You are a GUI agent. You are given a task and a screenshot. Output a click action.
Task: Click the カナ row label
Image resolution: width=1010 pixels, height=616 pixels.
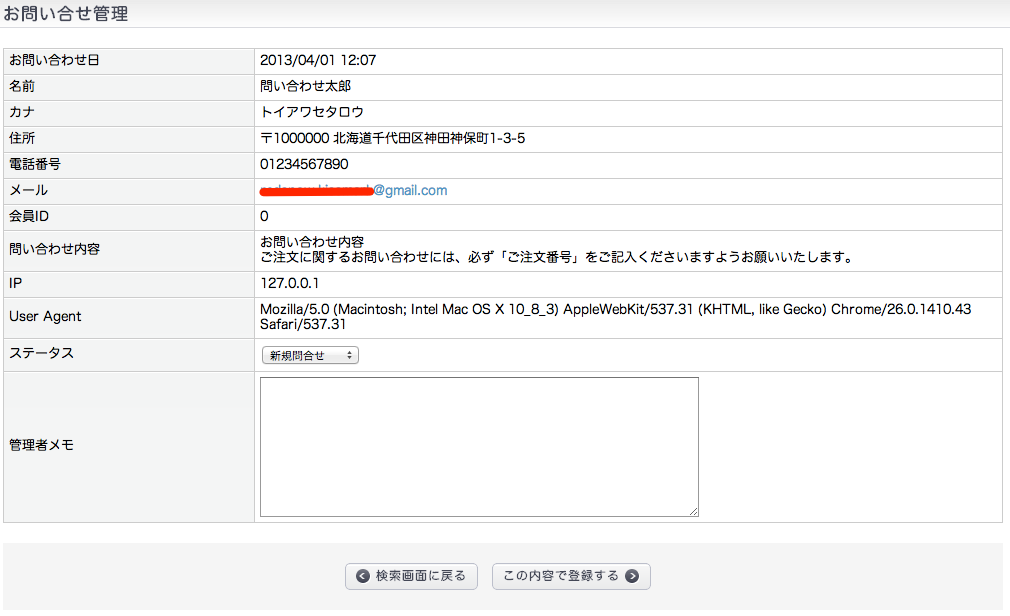click(x=22, y=112)
